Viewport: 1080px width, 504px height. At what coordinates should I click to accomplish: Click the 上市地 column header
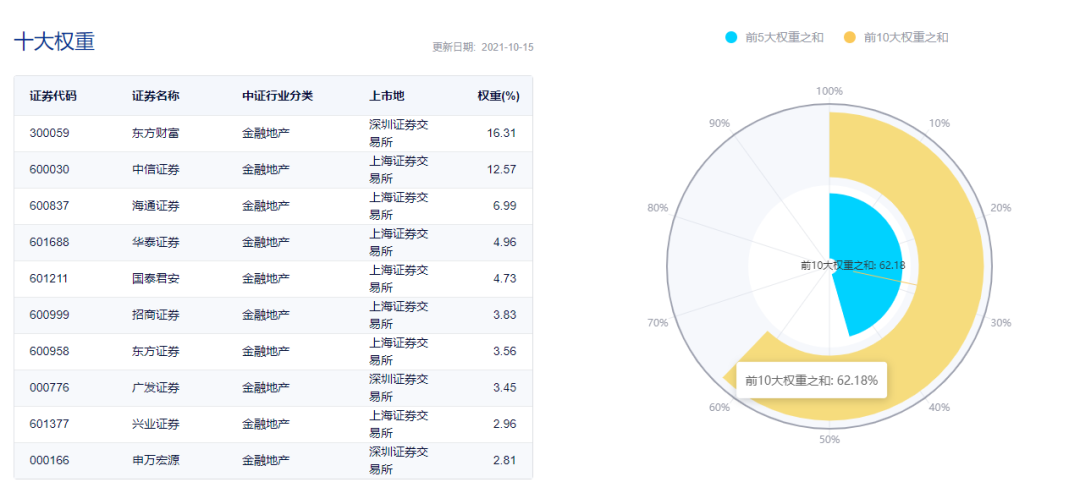(387, 96)
